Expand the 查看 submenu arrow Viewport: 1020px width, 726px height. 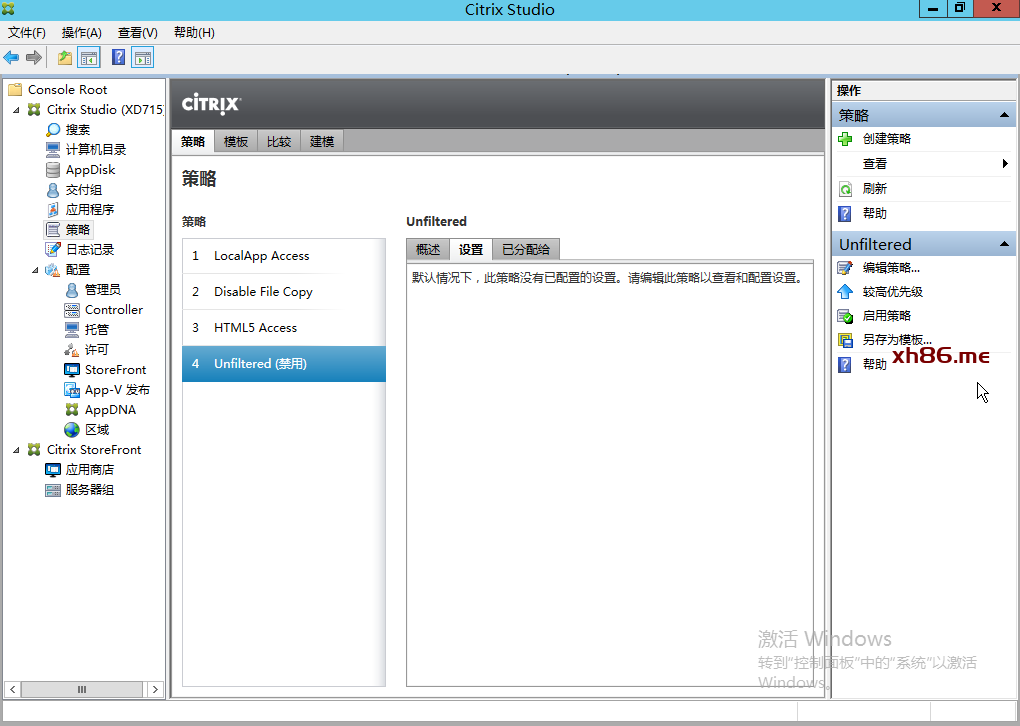tap(1004, 164)
